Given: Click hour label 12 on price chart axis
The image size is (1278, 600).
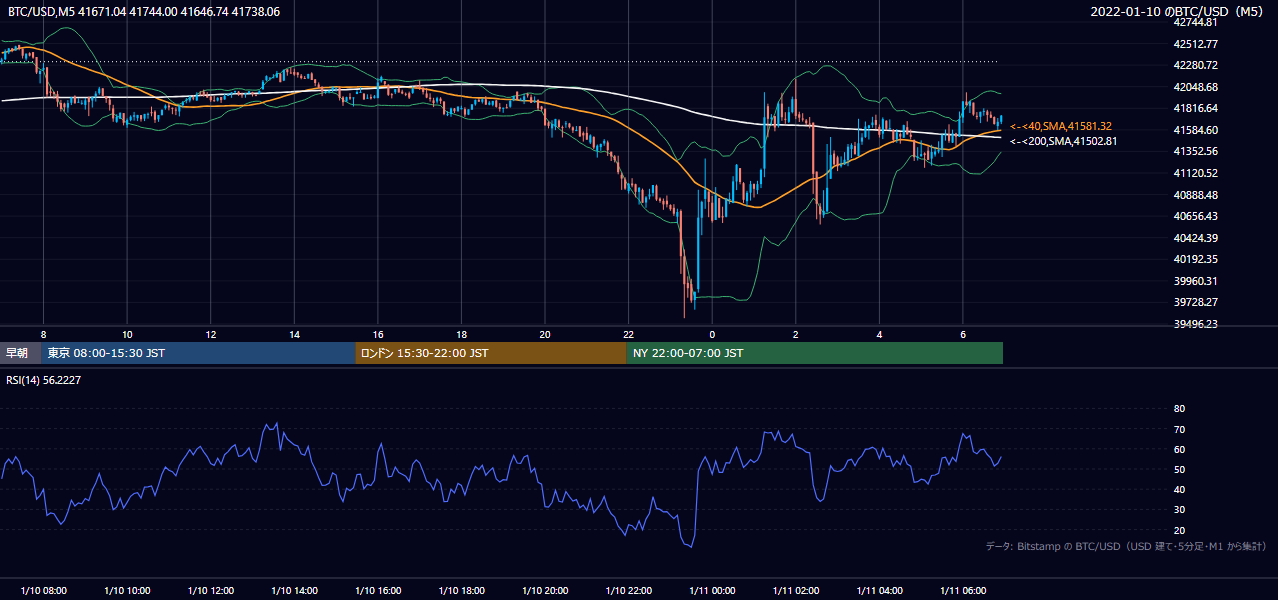Looking at the screenshot, I should click(211, 334).
